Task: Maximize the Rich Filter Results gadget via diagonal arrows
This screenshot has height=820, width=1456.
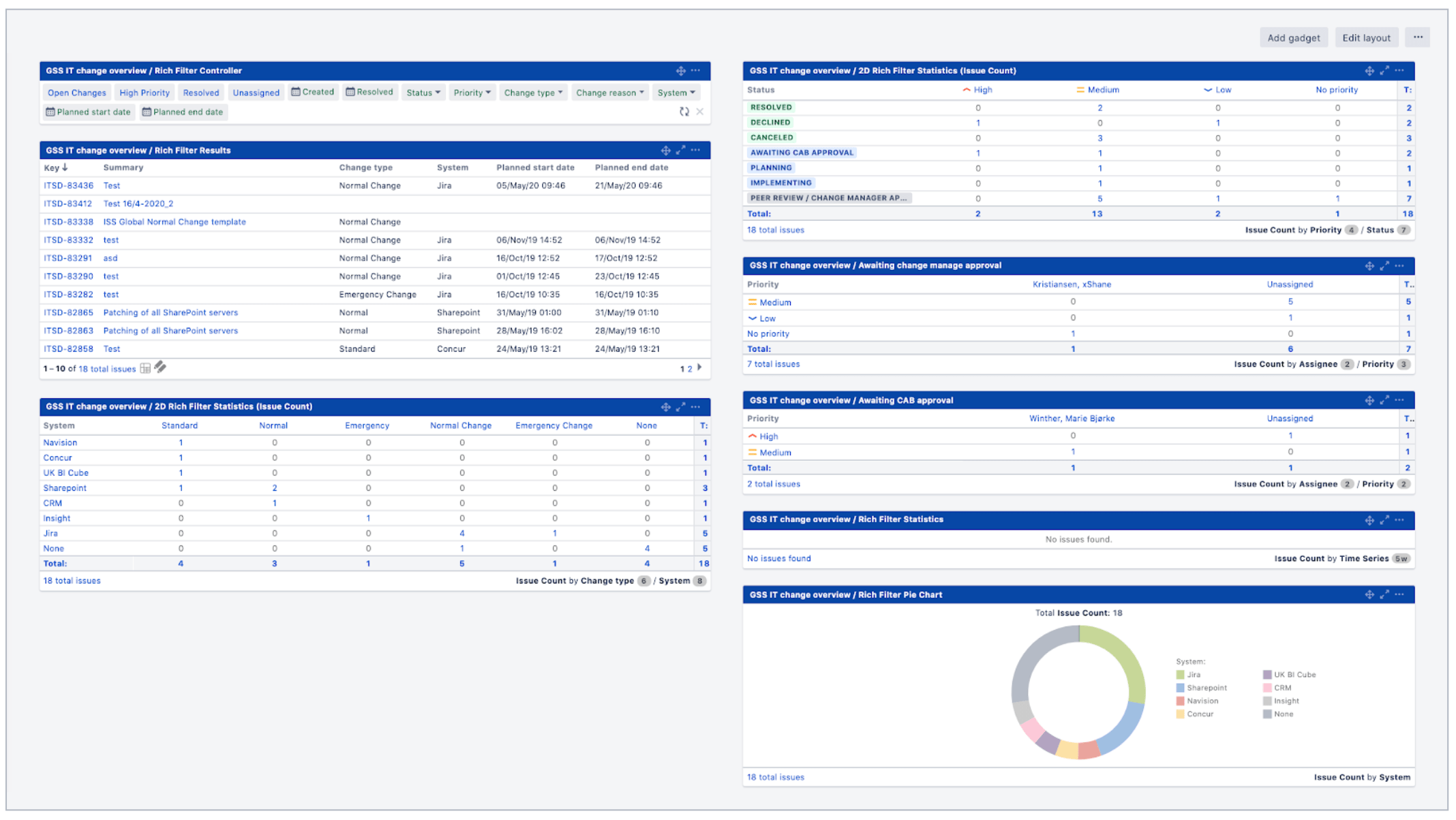Action: tap(680, 150)
